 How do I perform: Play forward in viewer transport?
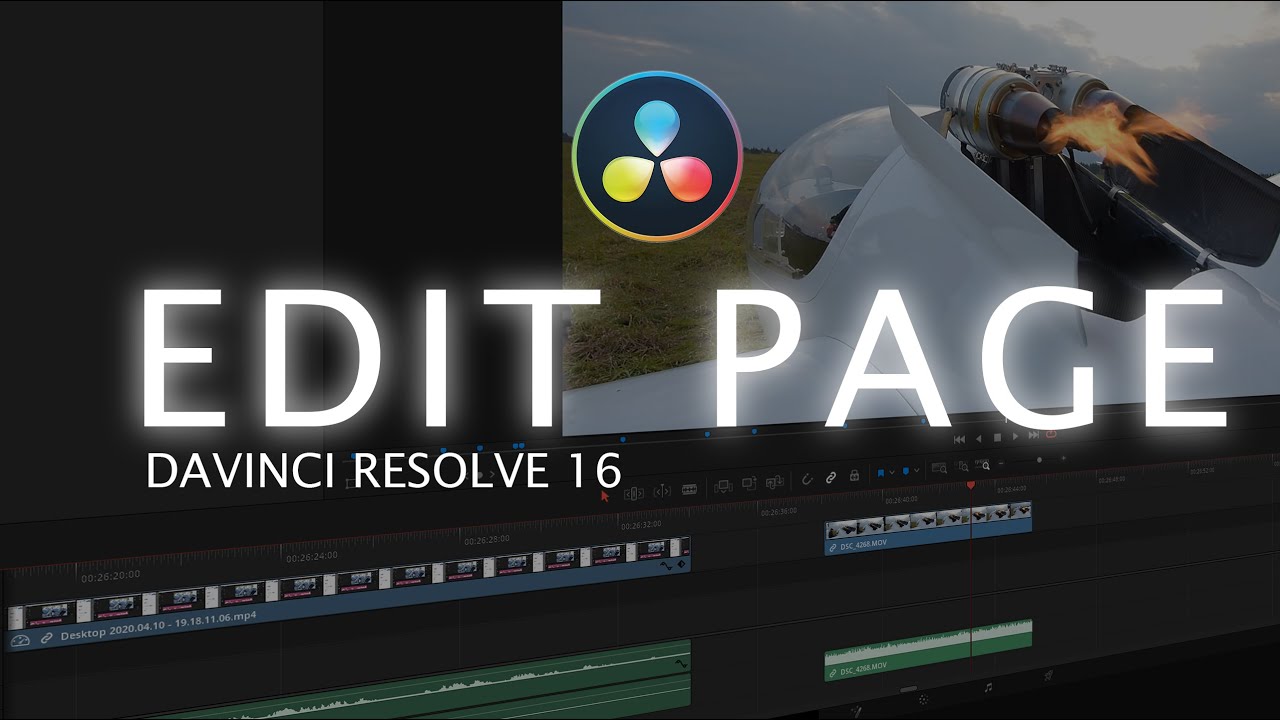pyautogui.click(x=1015, y=436)
